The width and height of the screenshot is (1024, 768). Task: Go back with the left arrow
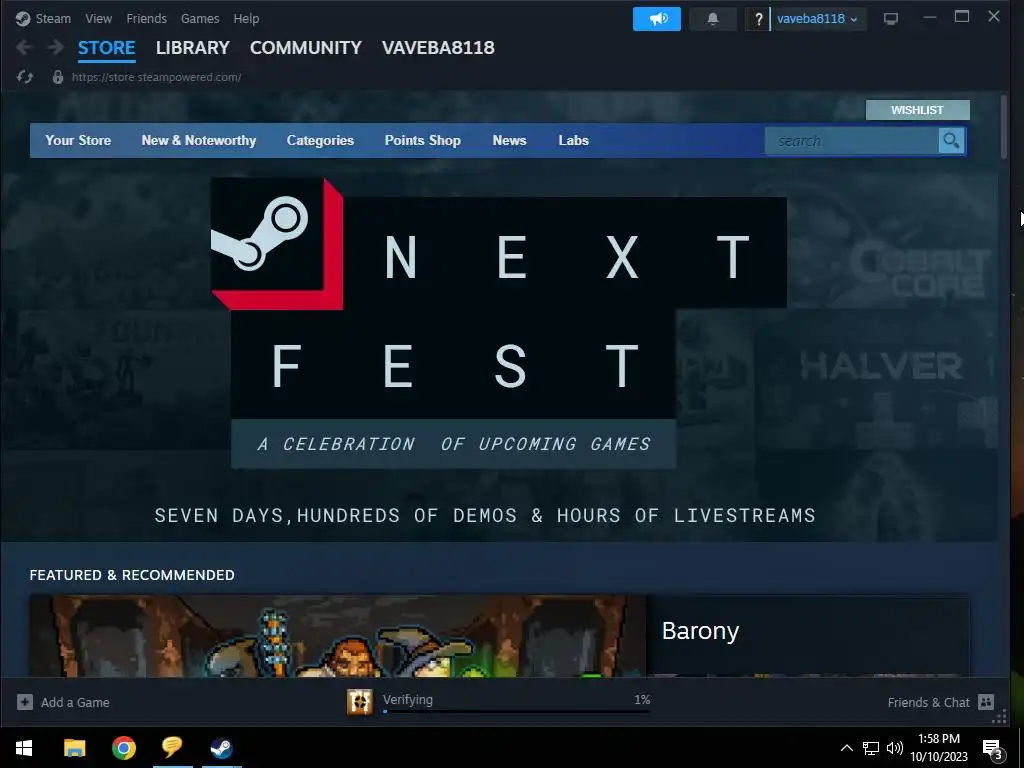click(x=24, y=47)
